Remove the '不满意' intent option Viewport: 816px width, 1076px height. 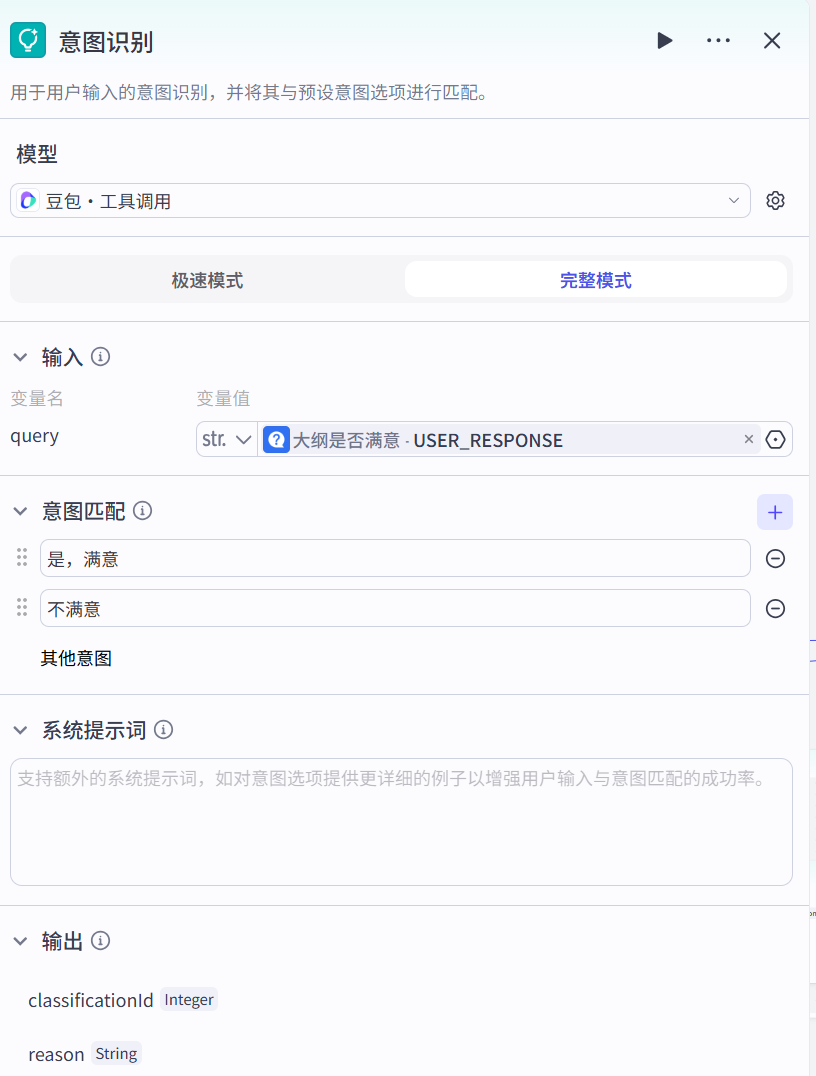pyautogui.click(x=775, y=608)
